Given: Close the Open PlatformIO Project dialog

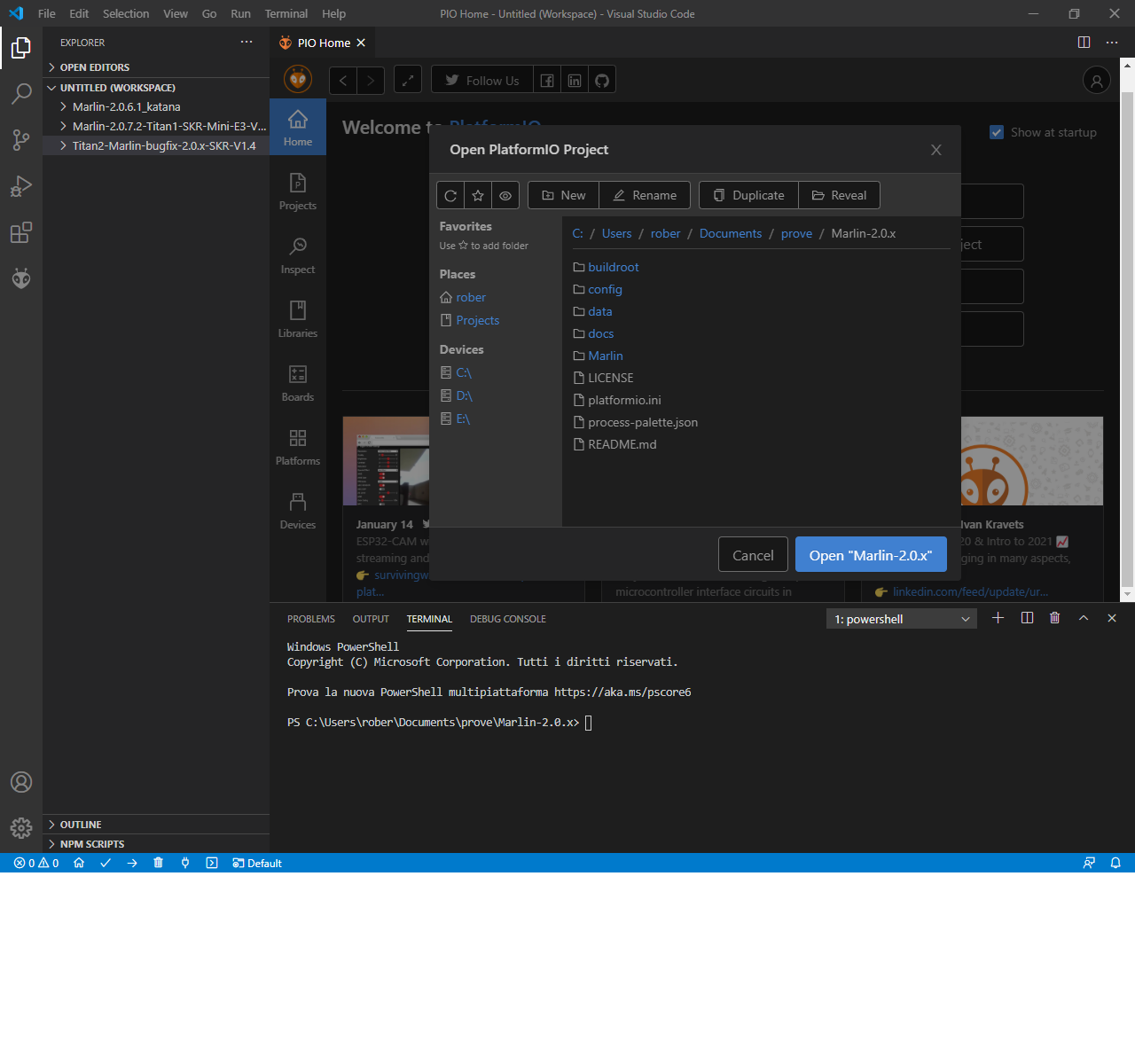Looking at the screenshot, I should (x=935, y=150).
